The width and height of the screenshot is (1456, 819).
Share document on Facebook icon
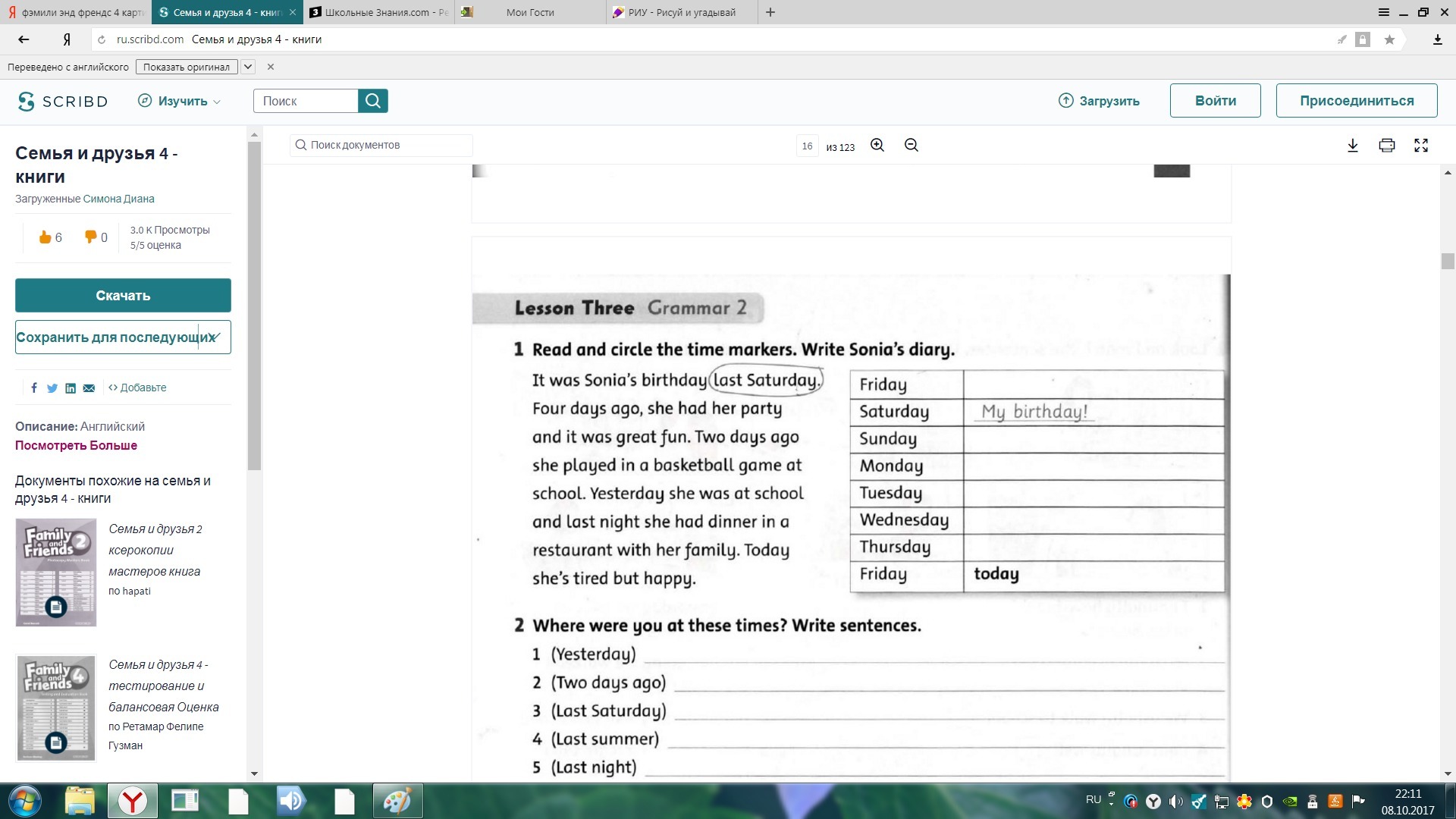pos(34,388)
